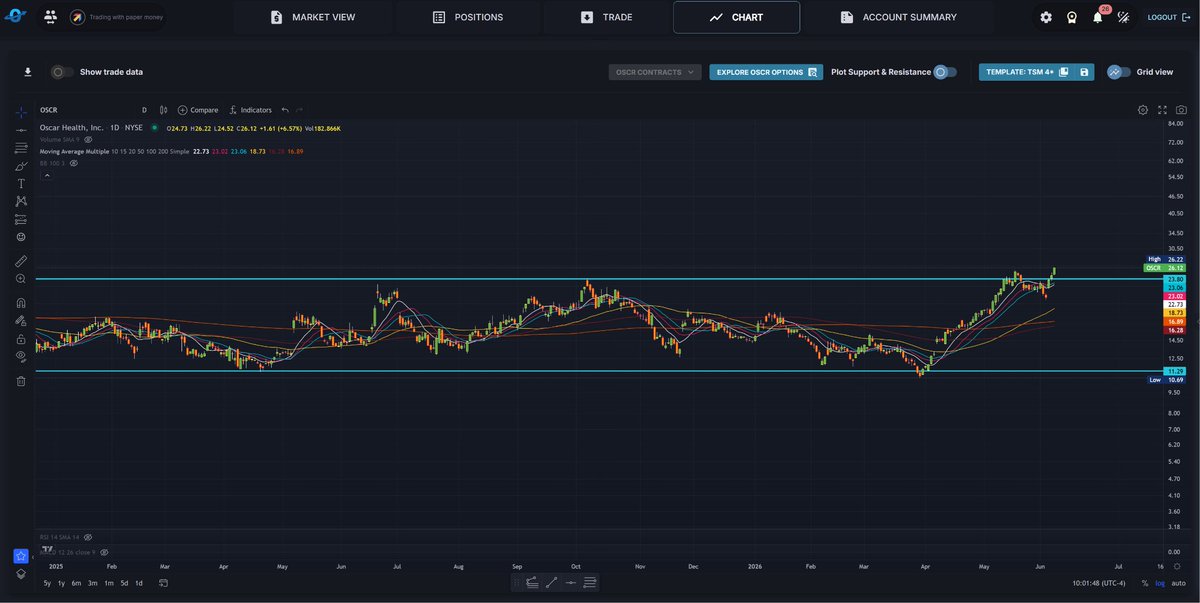This screenshot has height=603, width=1200.
Task: Select the ruler measure tool
Action: tap(21, 260)
